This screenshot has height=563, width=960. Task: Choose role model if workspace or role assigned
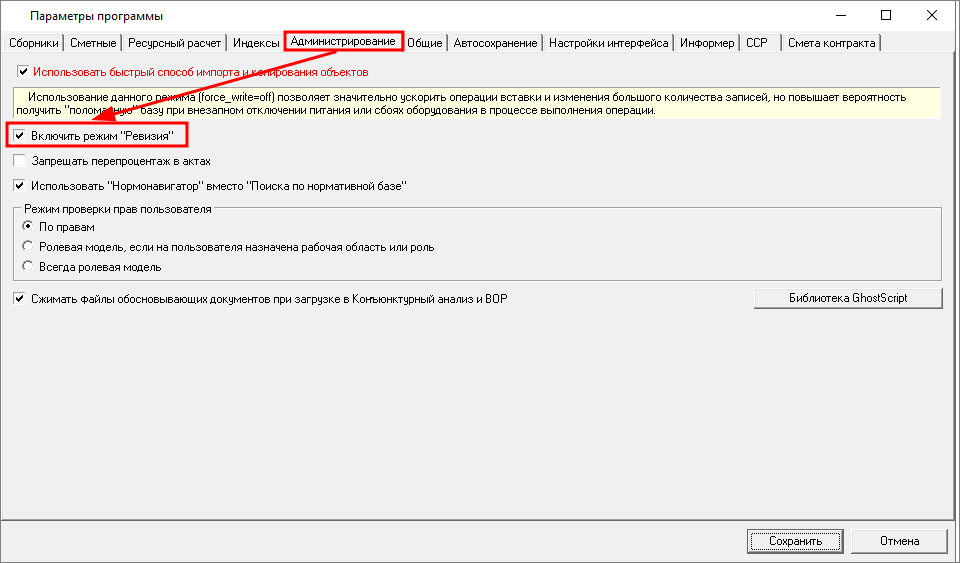pos(28,247)
